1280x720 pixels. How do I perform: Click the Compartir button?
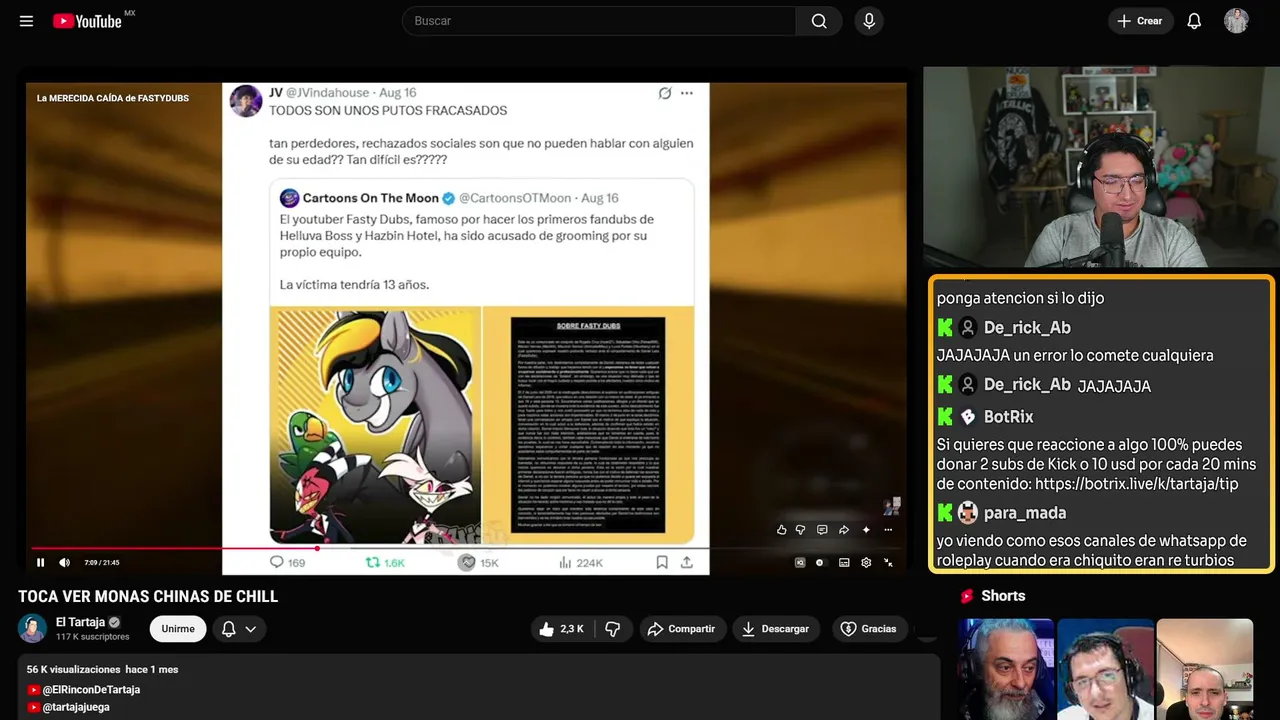[681, 629]
